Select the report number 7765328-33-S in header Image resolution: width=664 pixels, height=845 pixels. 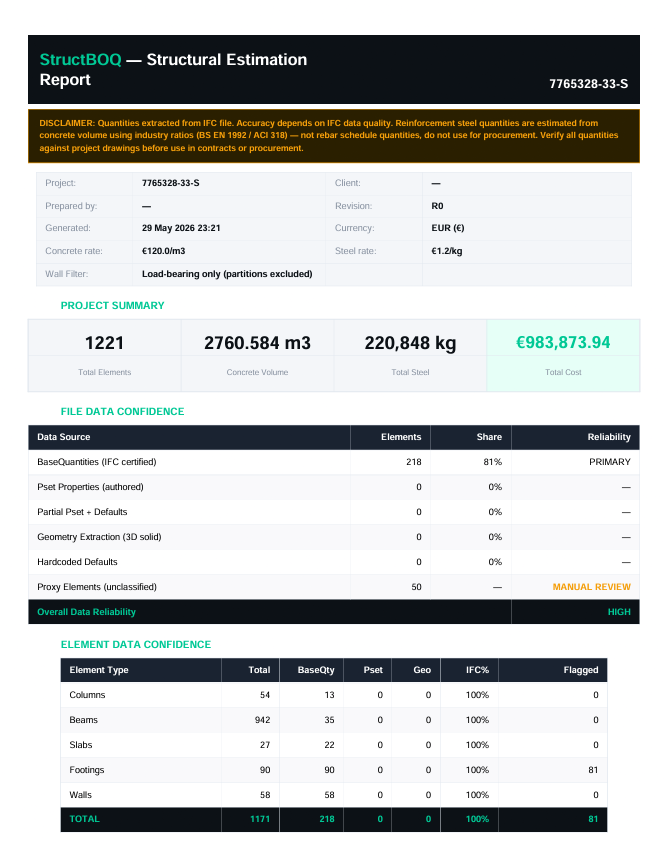click(589, 84)
